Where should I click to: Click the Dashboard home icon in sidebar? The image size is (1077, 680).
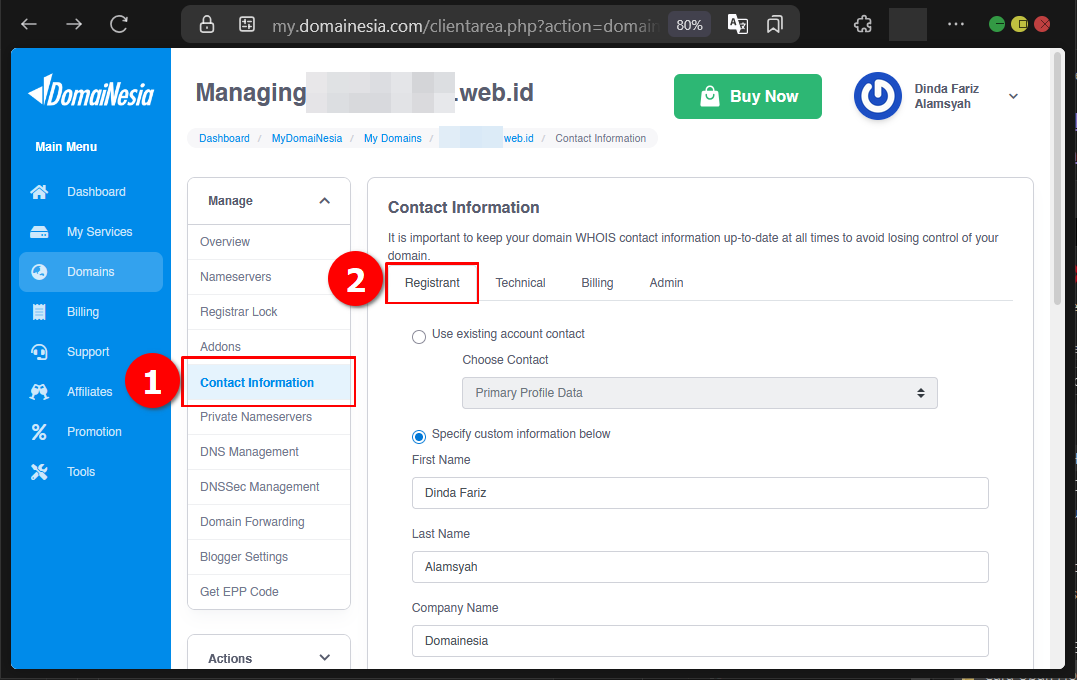click(39, 192)
